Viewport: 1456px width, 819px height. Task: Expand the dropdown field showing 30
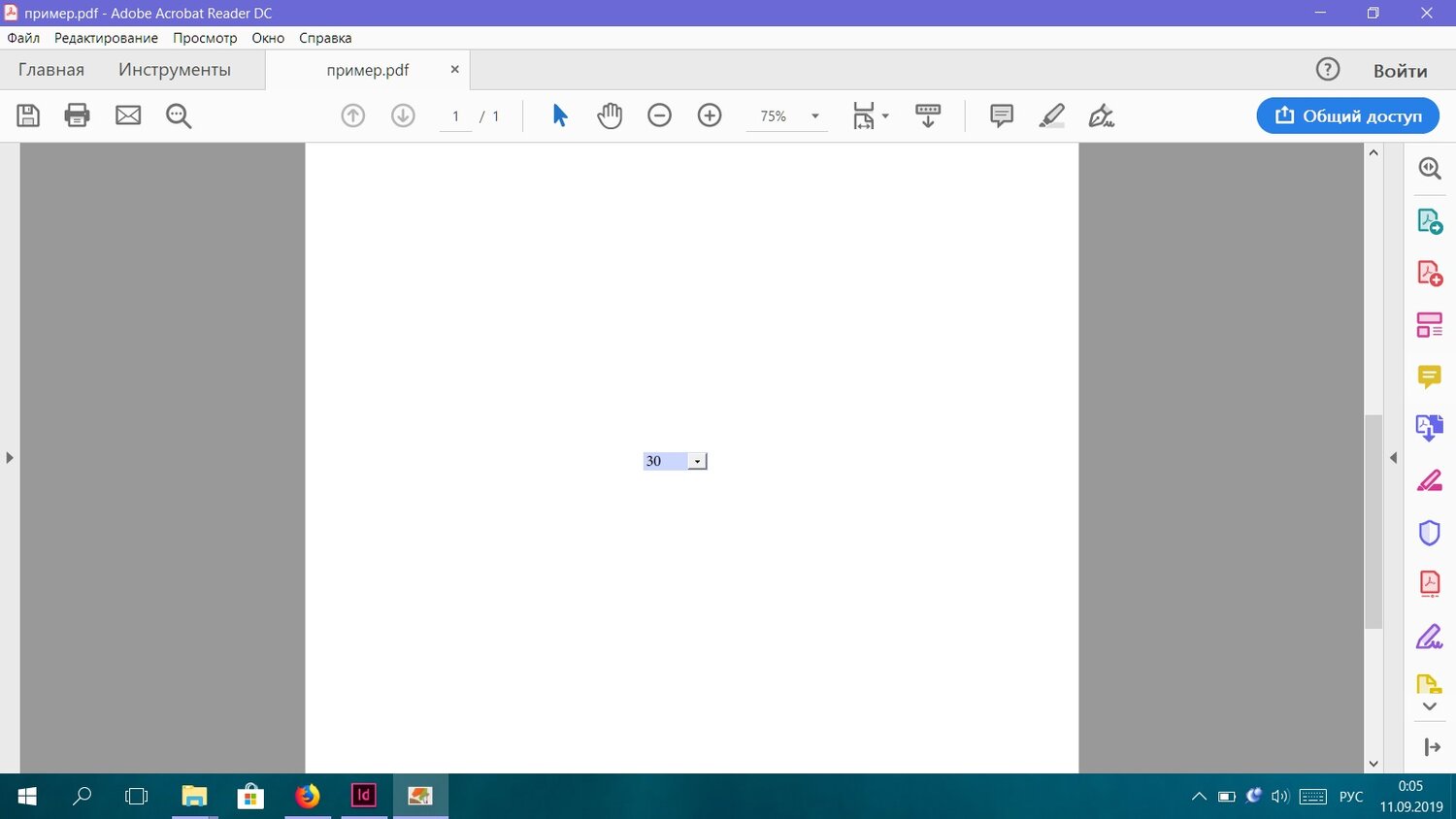(697, 462)
